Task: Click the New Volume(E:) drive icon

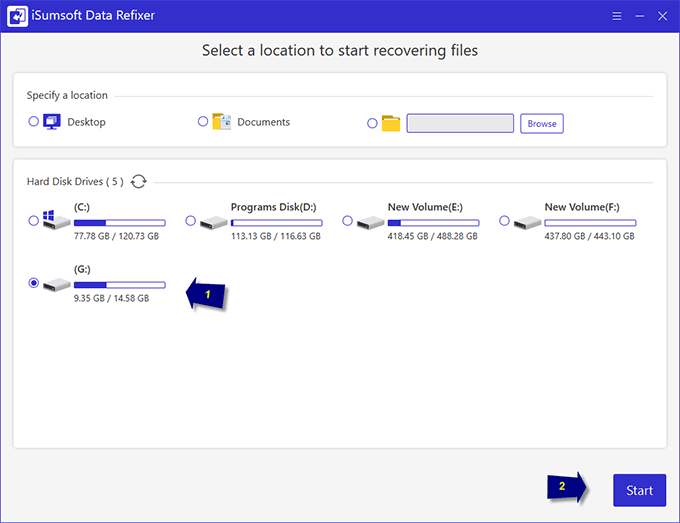Action: [x=371, y=223]
